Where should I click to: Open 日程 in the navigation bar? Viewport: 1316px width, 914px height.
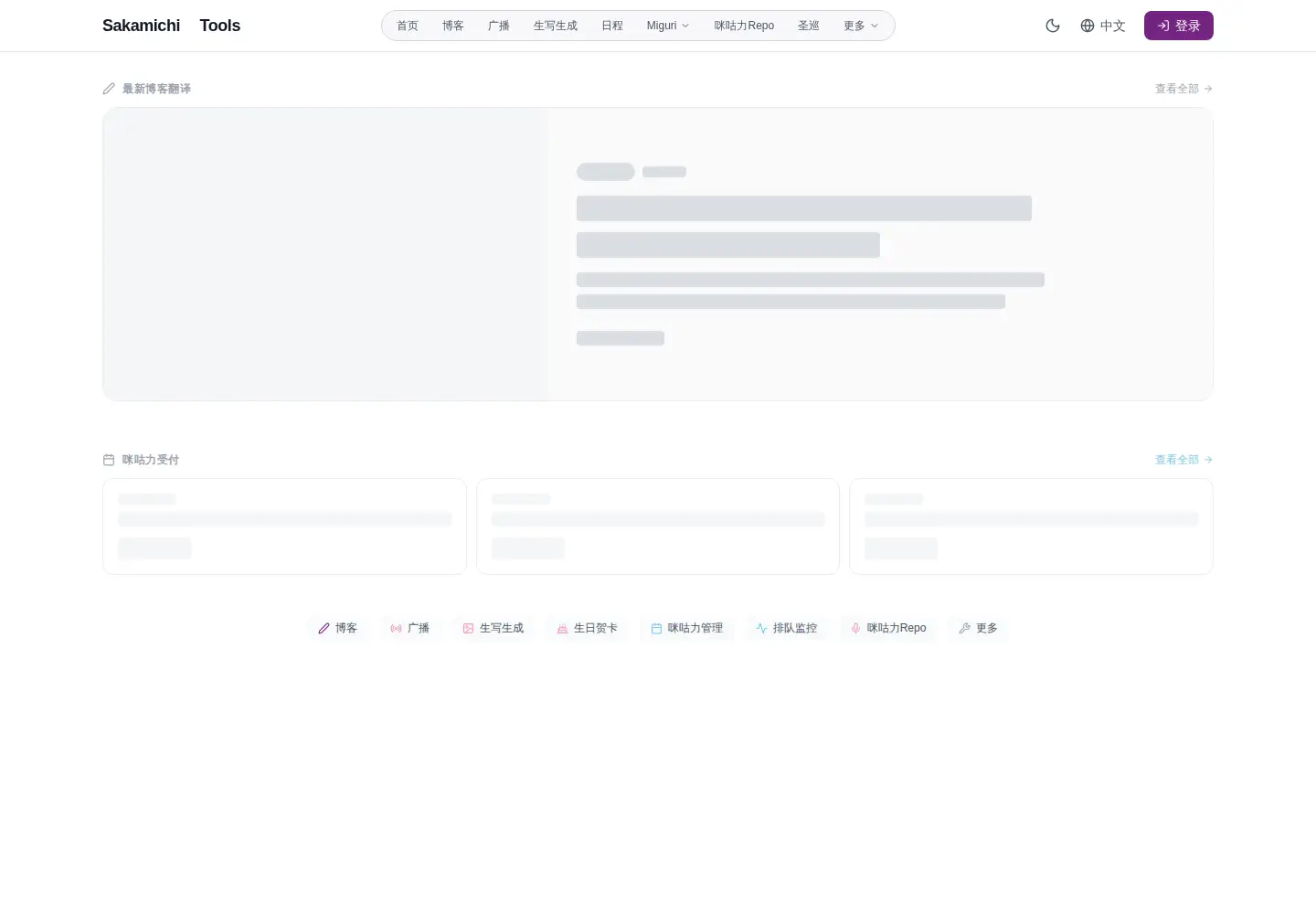point(612,26)
